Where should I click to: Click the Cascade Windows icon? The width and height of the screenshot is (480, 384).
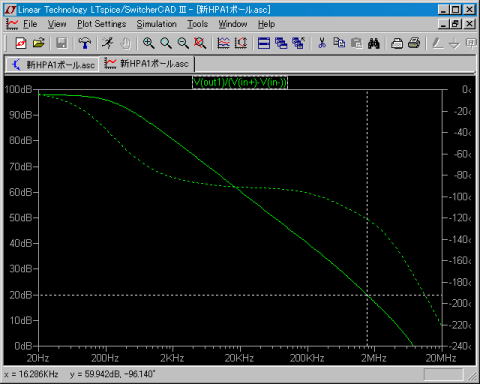[x=281, y=43]
